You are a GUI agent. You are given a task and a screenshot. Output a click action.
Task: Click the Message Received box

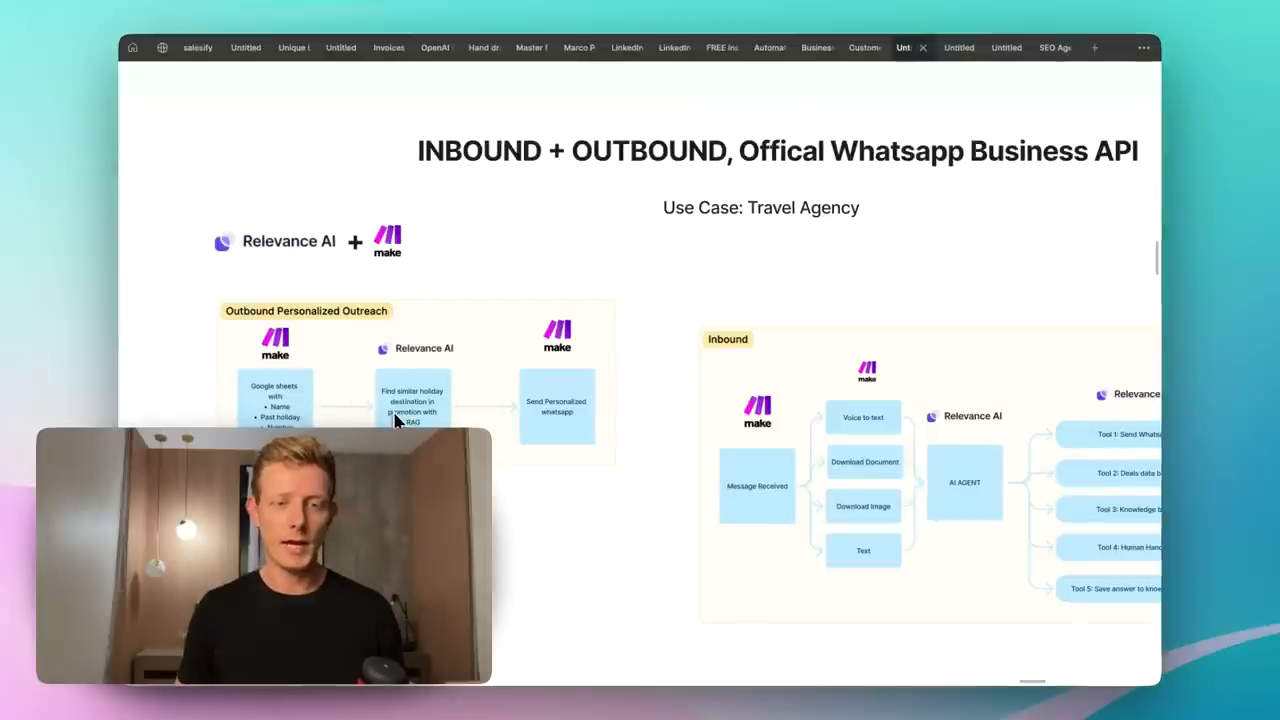pos(757,486)
